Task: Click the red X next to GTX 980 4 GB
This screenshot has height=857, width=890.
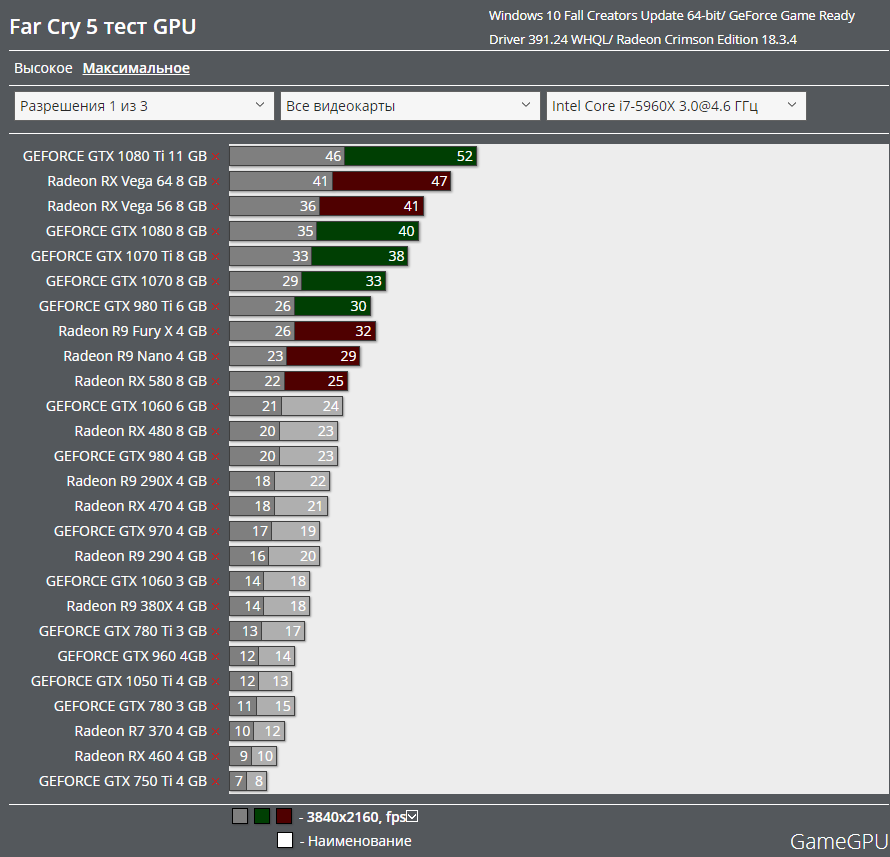Action: pyautogui.click(x=216, y=456)
